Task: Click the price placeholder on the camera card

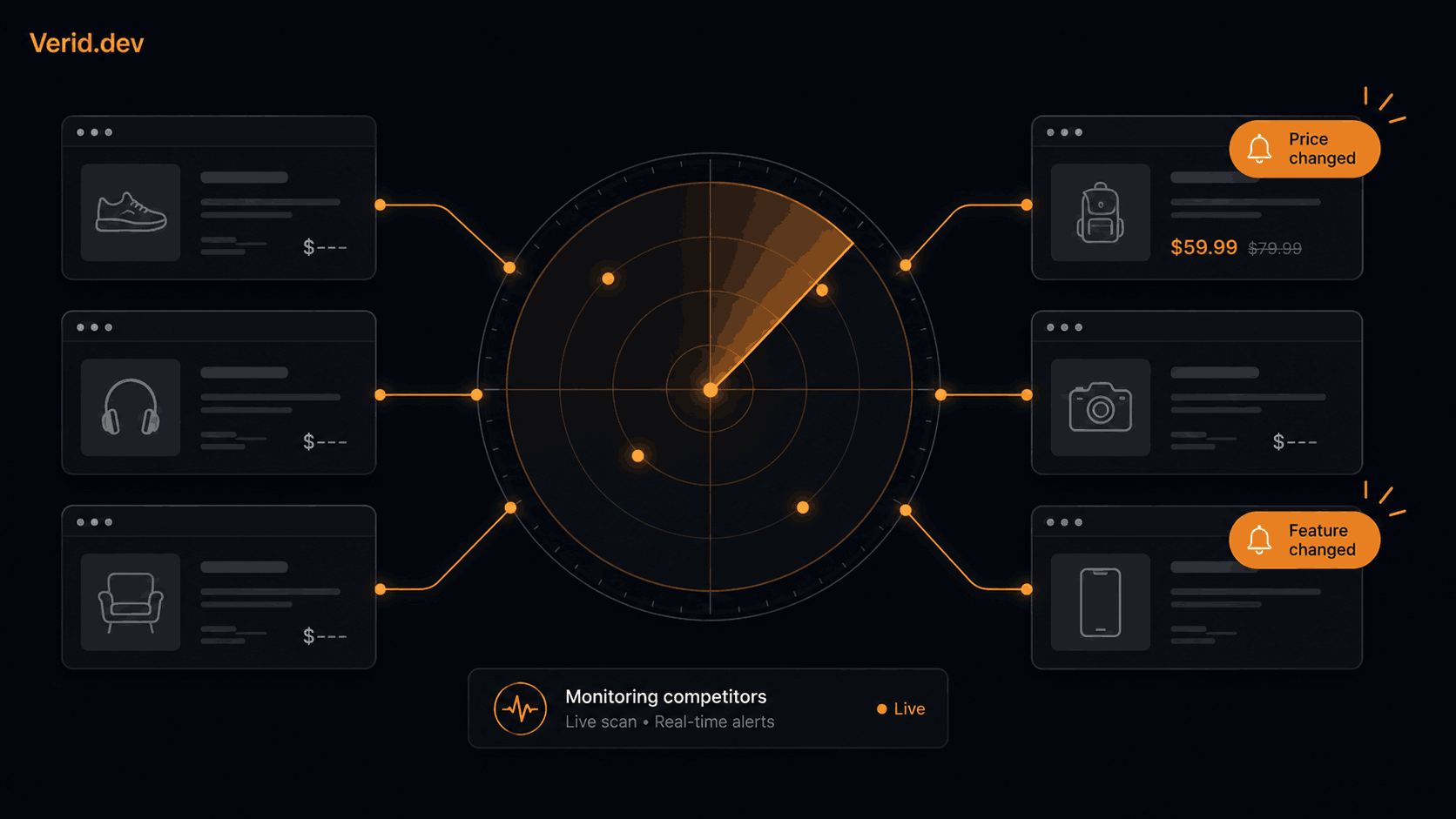Action: point(1295,442)
